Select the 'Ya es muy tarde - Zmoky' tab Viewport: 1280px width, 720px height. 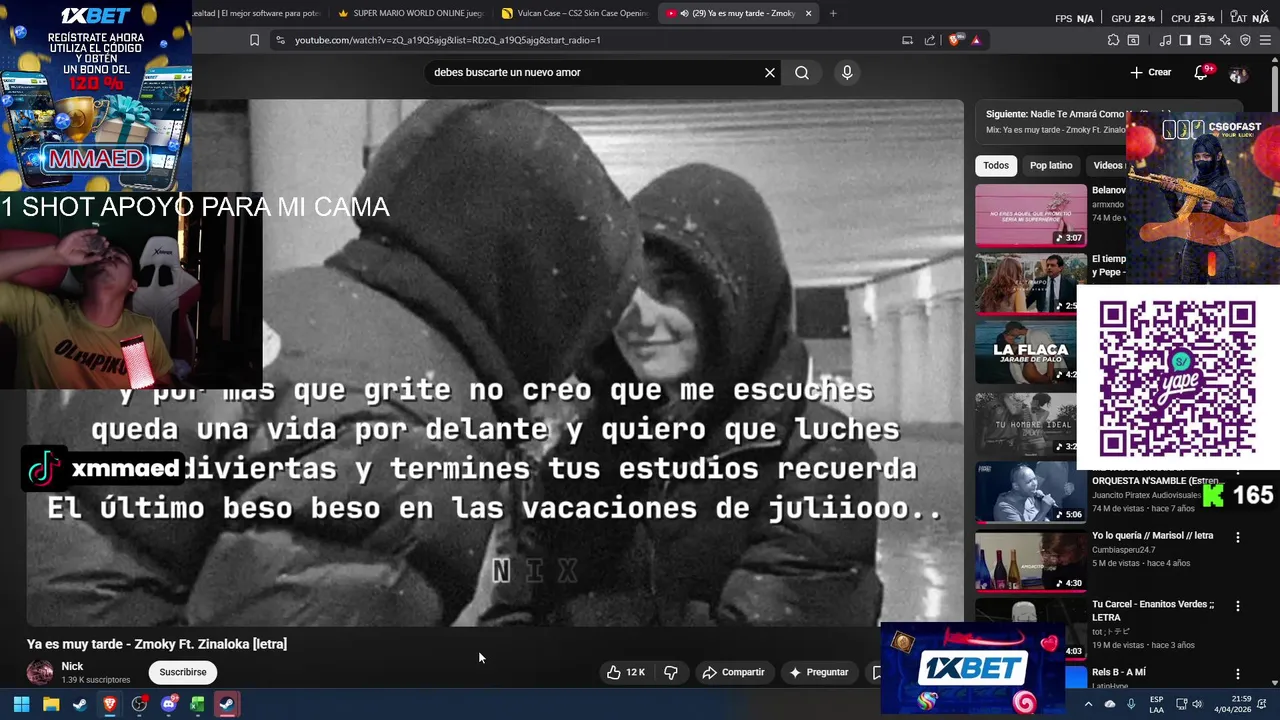[738, 13]
